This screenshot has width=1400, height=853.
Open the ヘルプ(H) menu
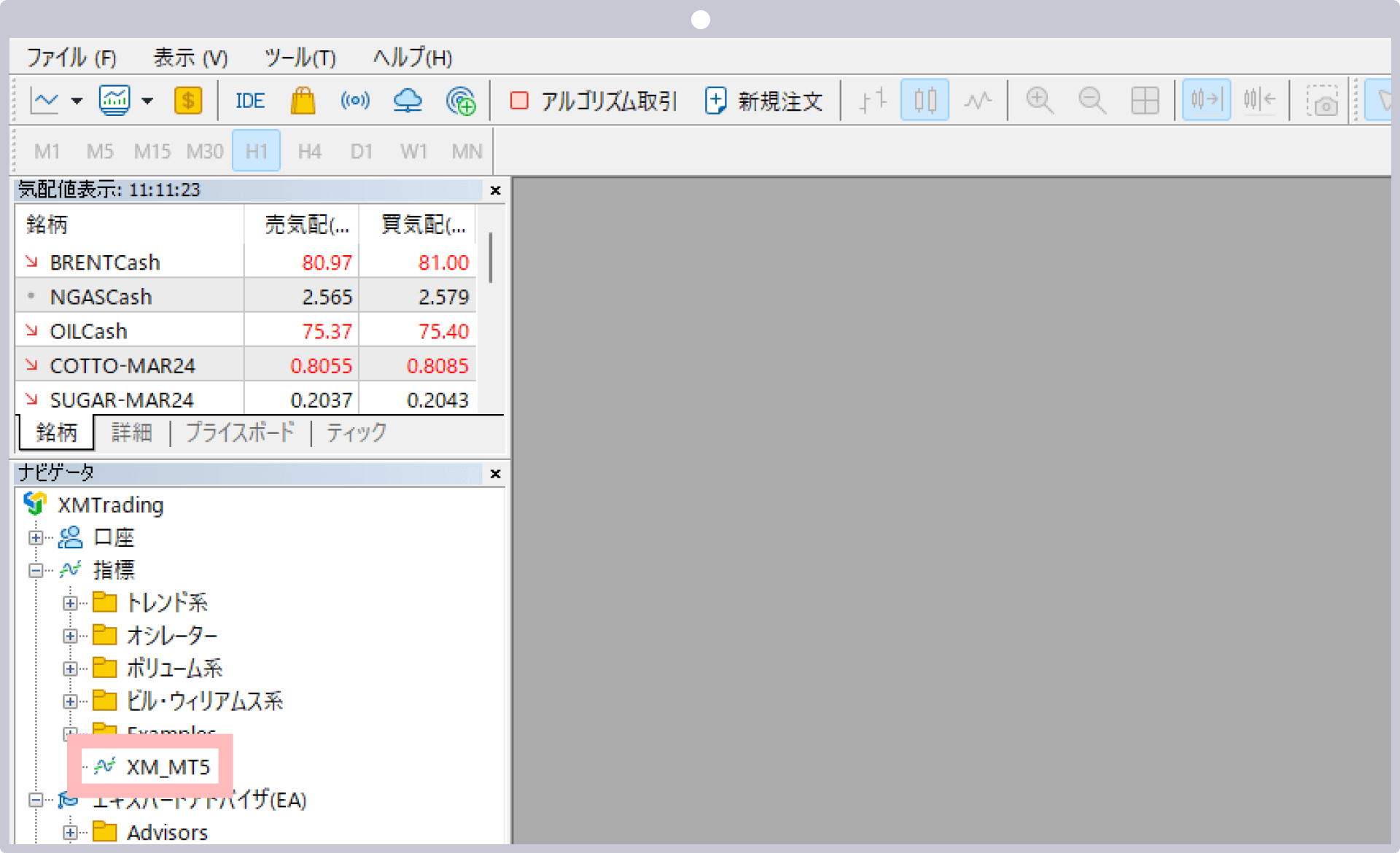pos(413,57)
